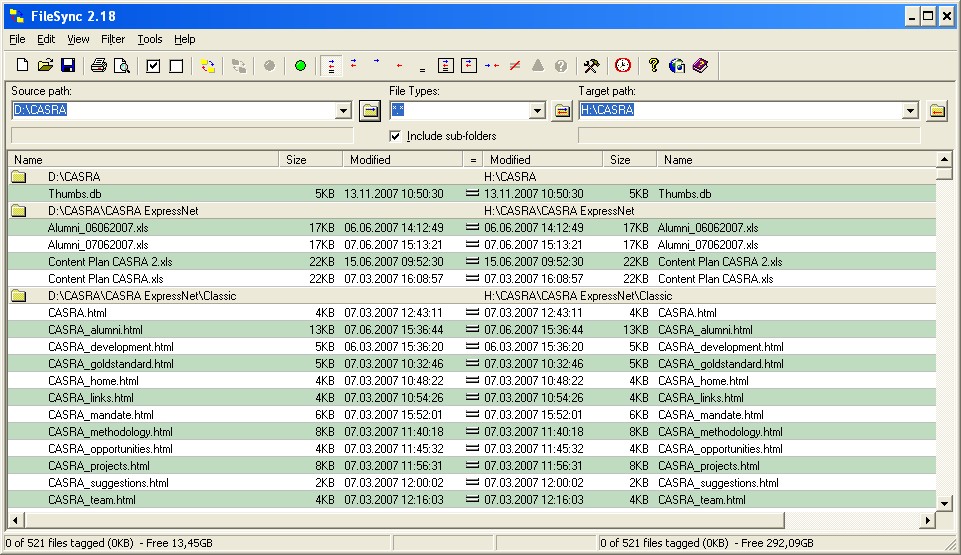Click the green circle start icon
Viewport: 961px width, 555px height.
(x=300, y=66)
